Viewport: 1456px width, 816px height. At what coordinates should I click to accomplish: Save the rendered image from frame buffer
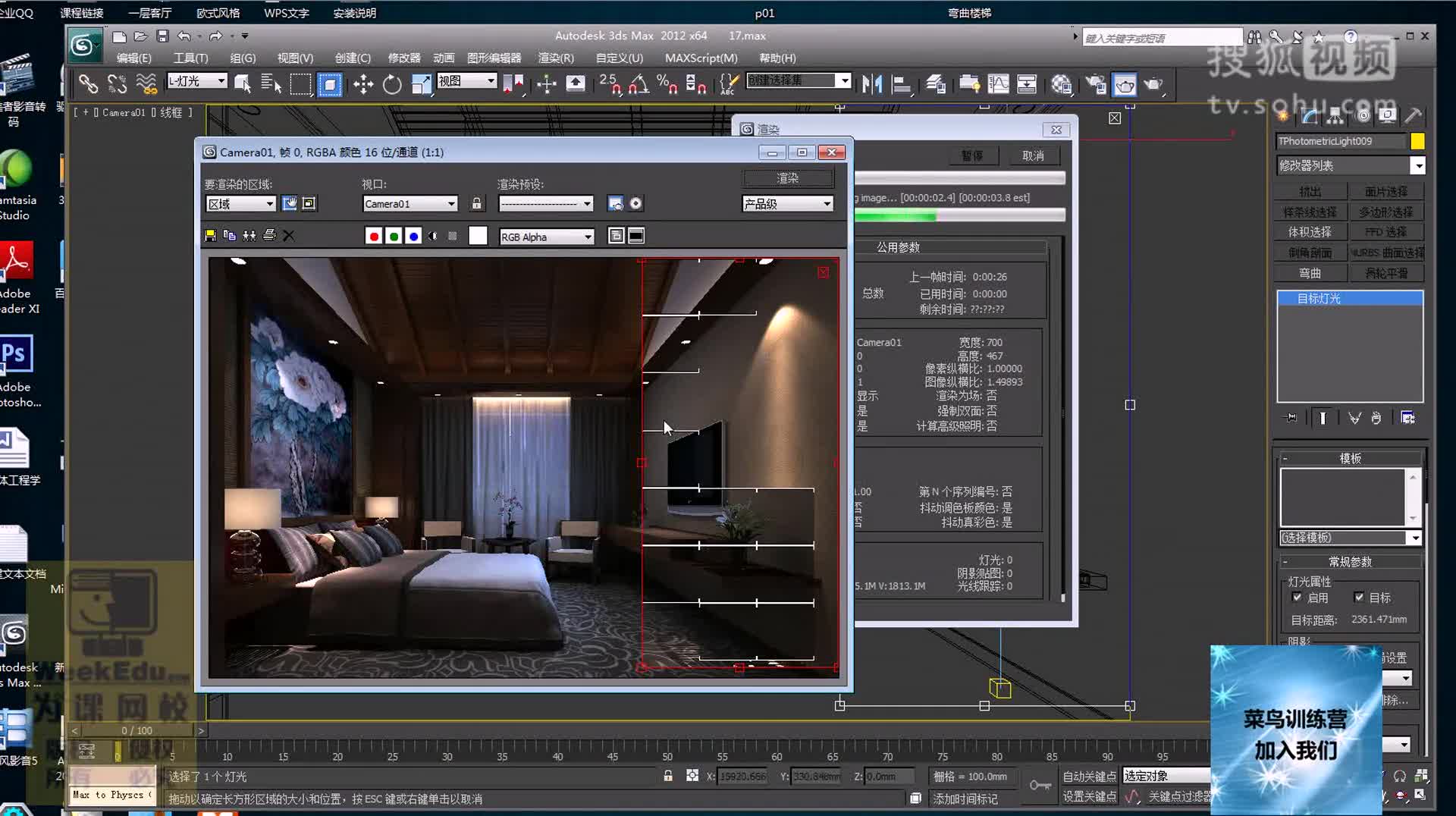pyautogui.click(x=210, y=235)
